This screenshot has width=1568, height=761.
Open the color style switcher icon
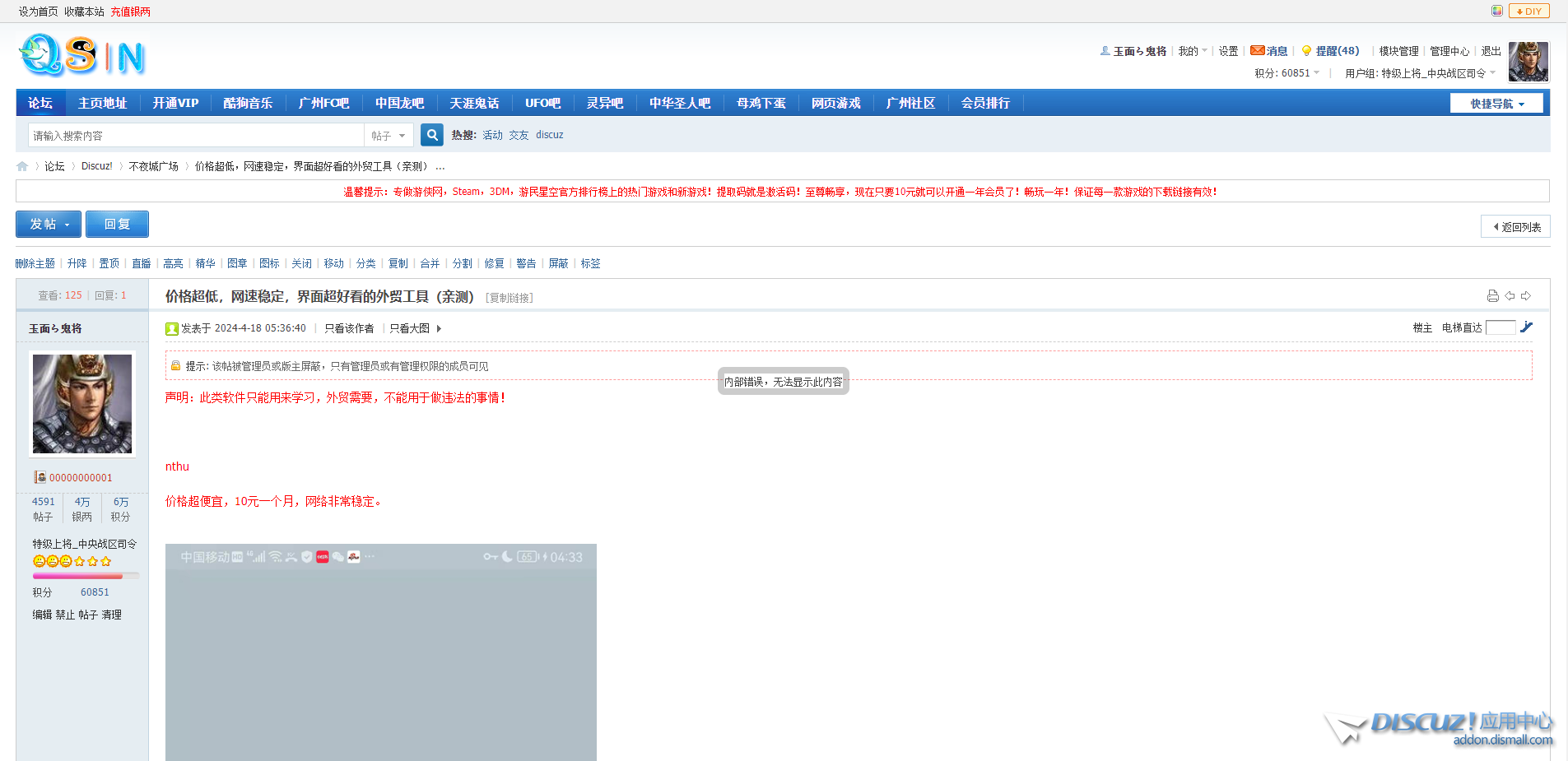(x=1496, y=11)
